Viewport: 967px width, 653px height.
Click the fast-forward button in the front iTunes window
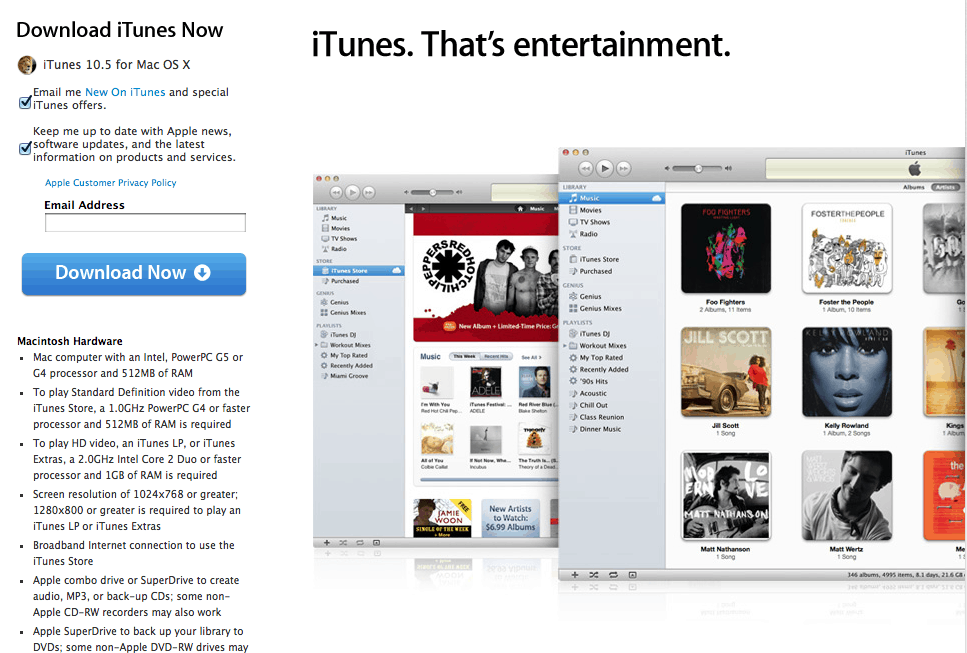point(623,168)
